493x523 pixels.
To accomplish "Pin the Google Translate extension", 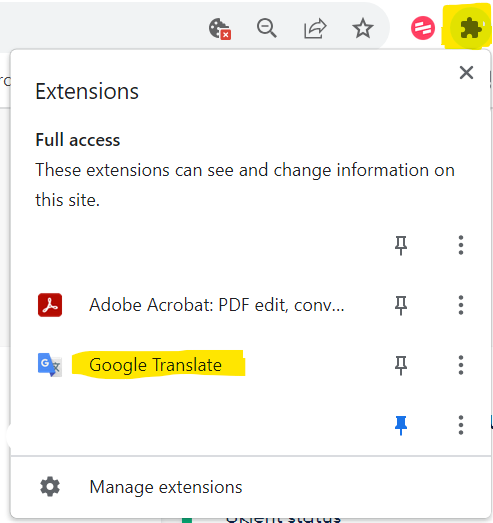I will pos(401,365).
